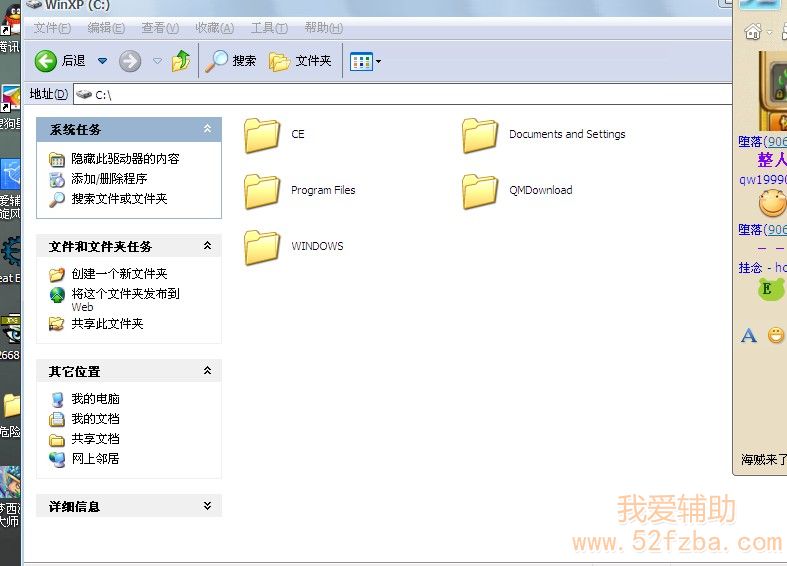Open the 工具(T) menu

tap(269, 28)
